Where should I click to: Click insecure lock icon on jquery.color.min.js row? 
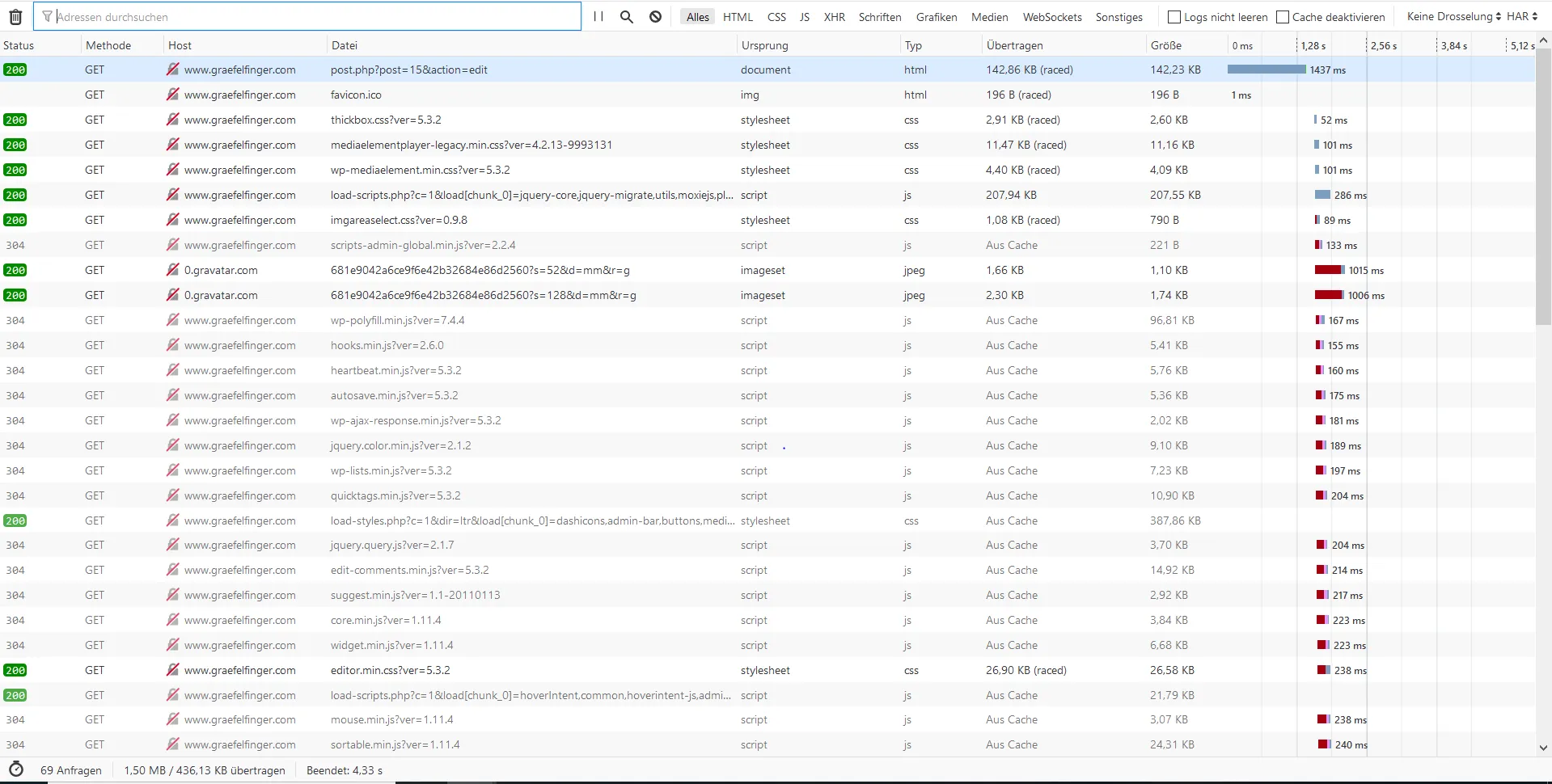[x=172, y=445]
